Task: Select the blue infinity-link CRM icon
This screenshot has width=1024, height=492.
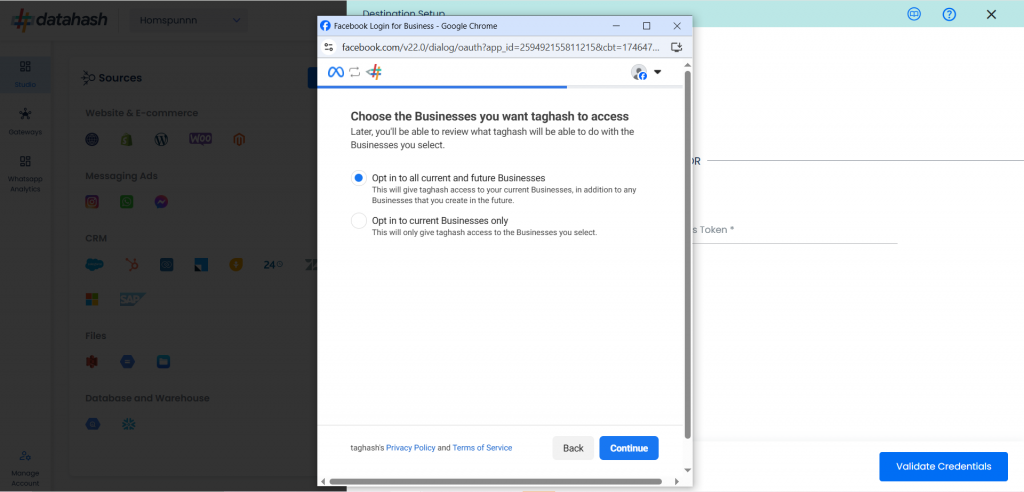Action: point(167,265)
